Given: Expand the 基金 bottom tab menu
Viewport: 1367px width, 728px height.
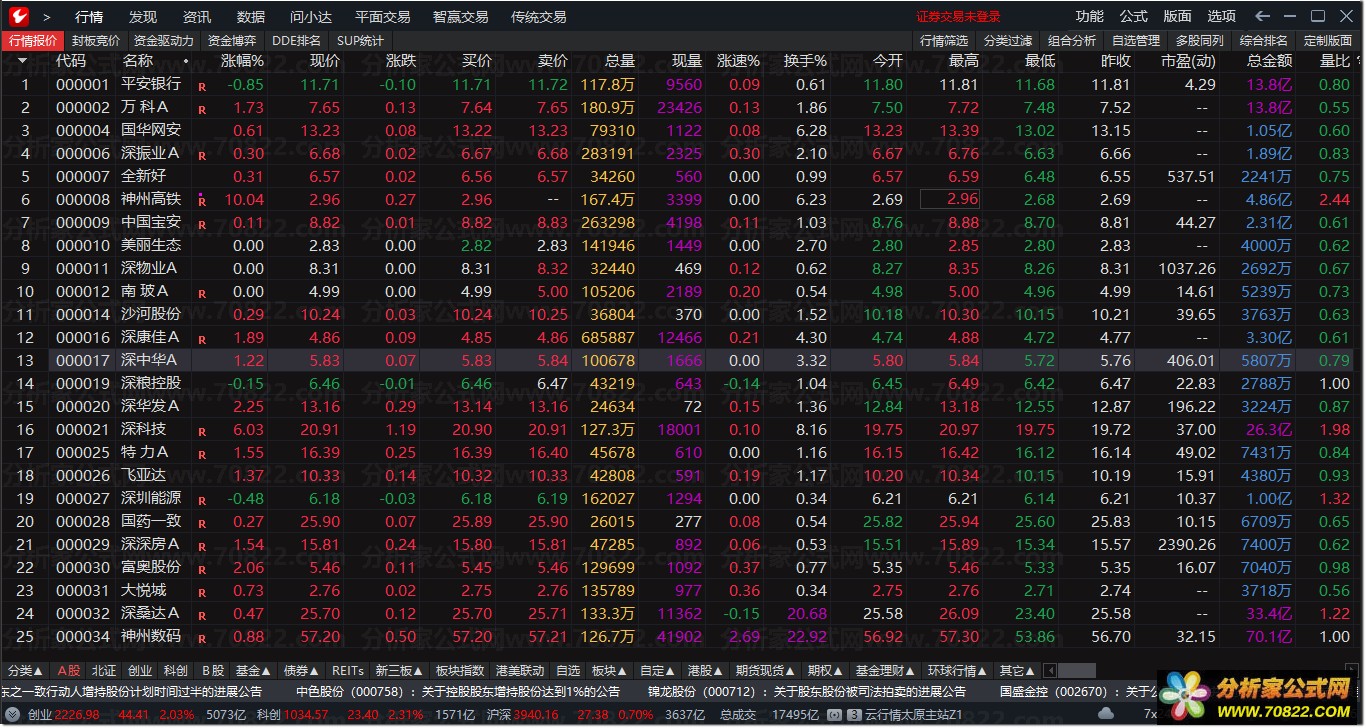Looking at the screenshot, I should (254, 670).
